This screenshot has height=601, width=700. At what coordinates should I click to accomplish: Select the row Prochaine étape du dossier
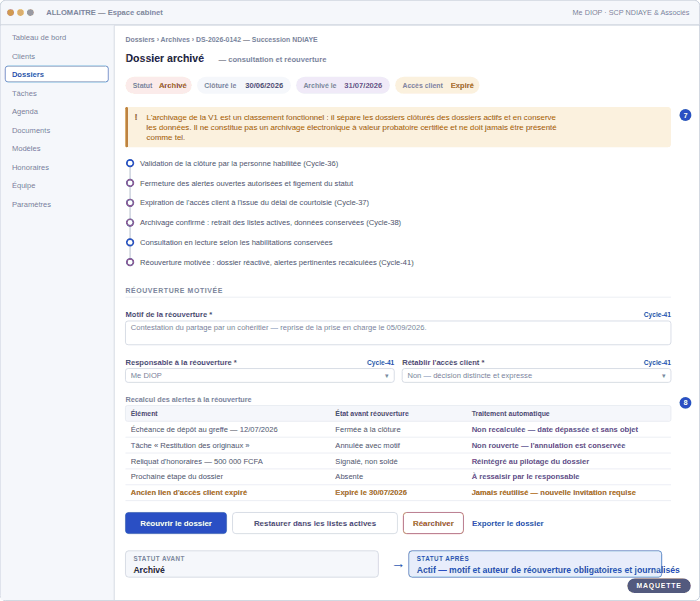click(x=398, y=477)
